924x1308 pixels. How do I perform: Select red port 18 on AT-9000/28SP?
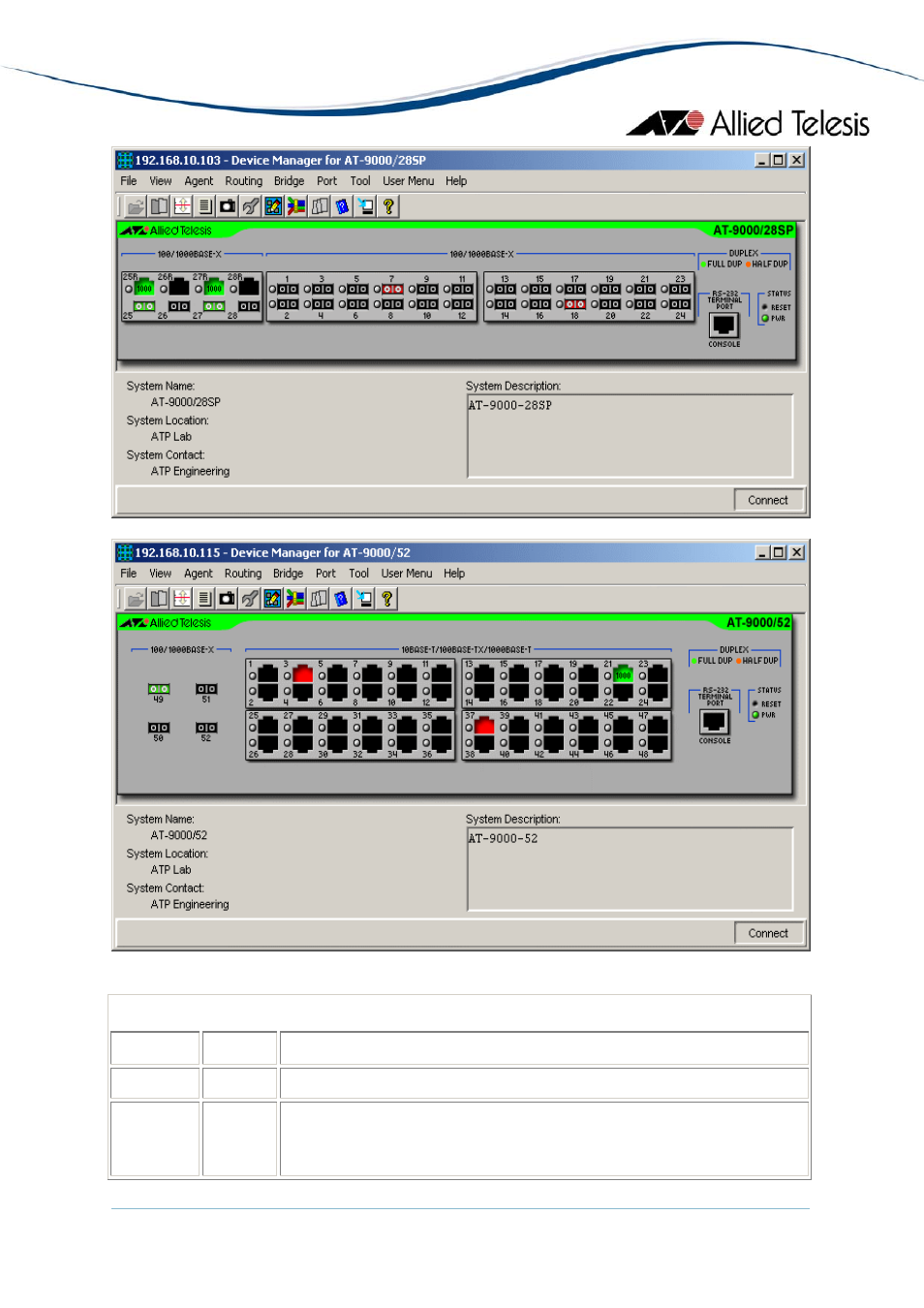click(574, 304)
